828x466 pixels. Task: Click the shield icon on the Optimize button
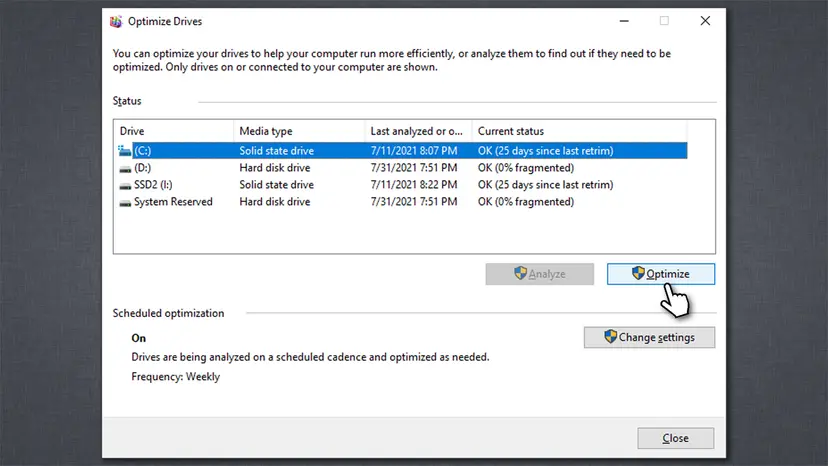638,273
